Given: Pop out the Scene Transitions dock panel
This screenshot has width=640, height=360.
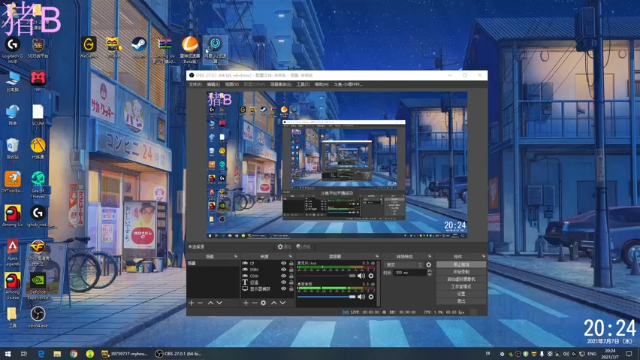Looking at the screenshot, I should [x=429, y=256].
